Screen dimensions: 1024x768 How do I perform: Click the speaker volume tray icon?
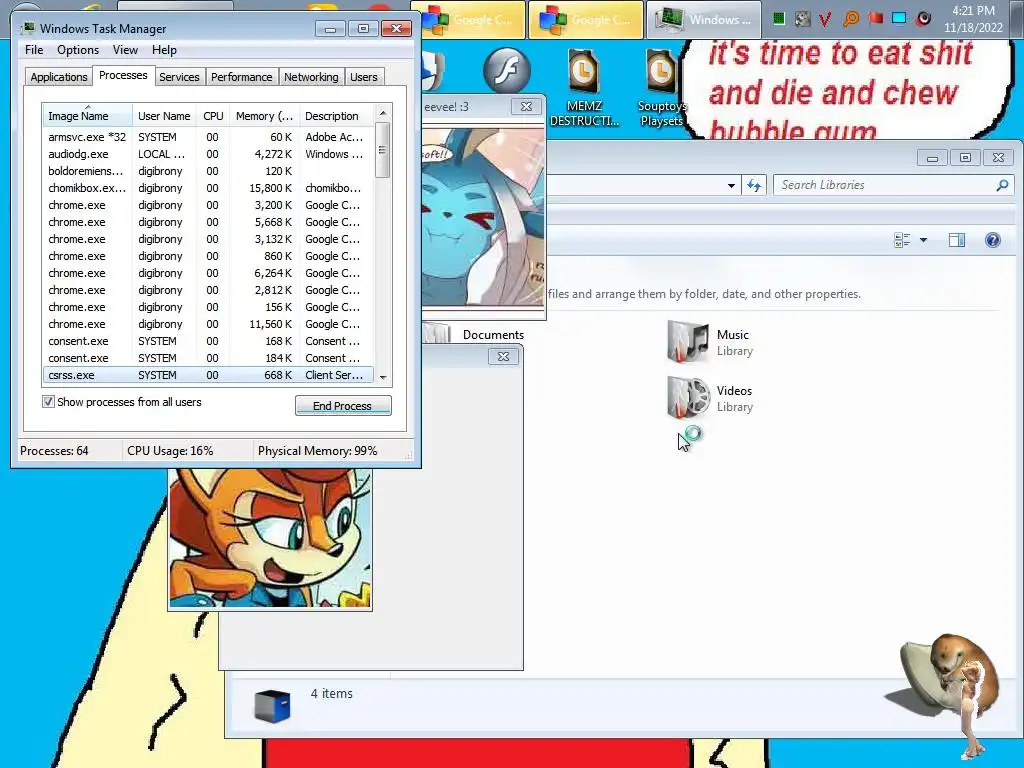[x=923, y=18]
